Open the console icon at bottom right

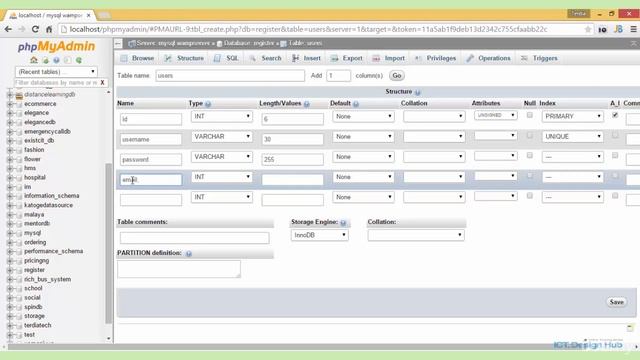click(630, 328)
